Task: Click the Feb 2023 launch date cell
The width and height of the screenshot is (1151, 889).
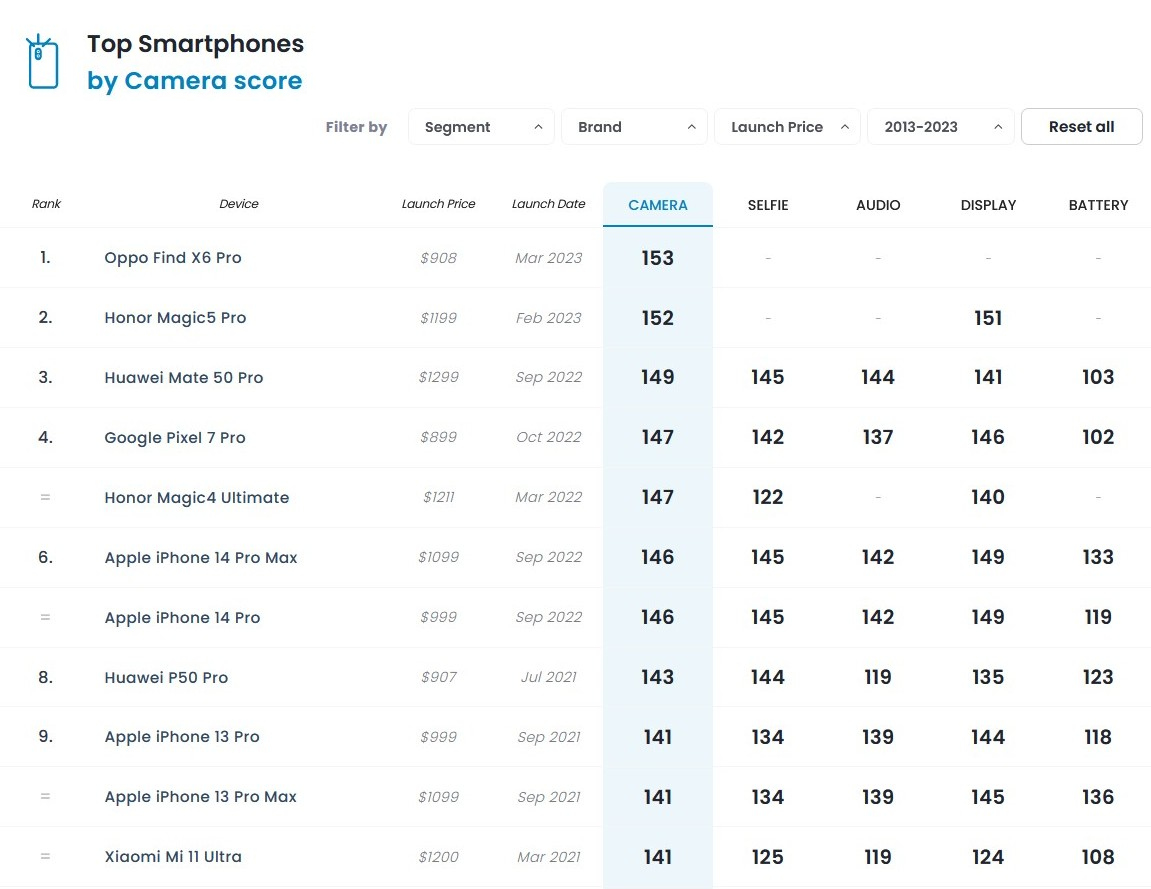Action: [548, 318]
